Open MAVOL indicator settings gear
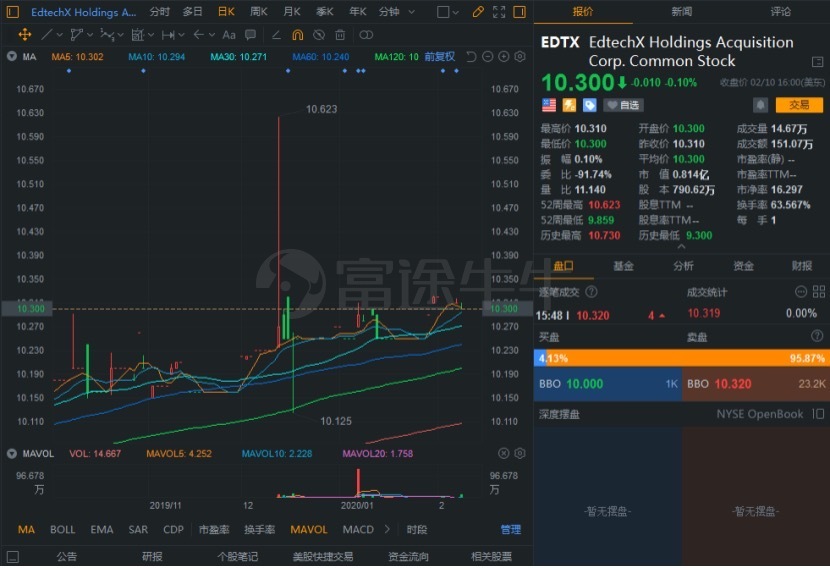830x568 pixels. (x=520, y=453)
